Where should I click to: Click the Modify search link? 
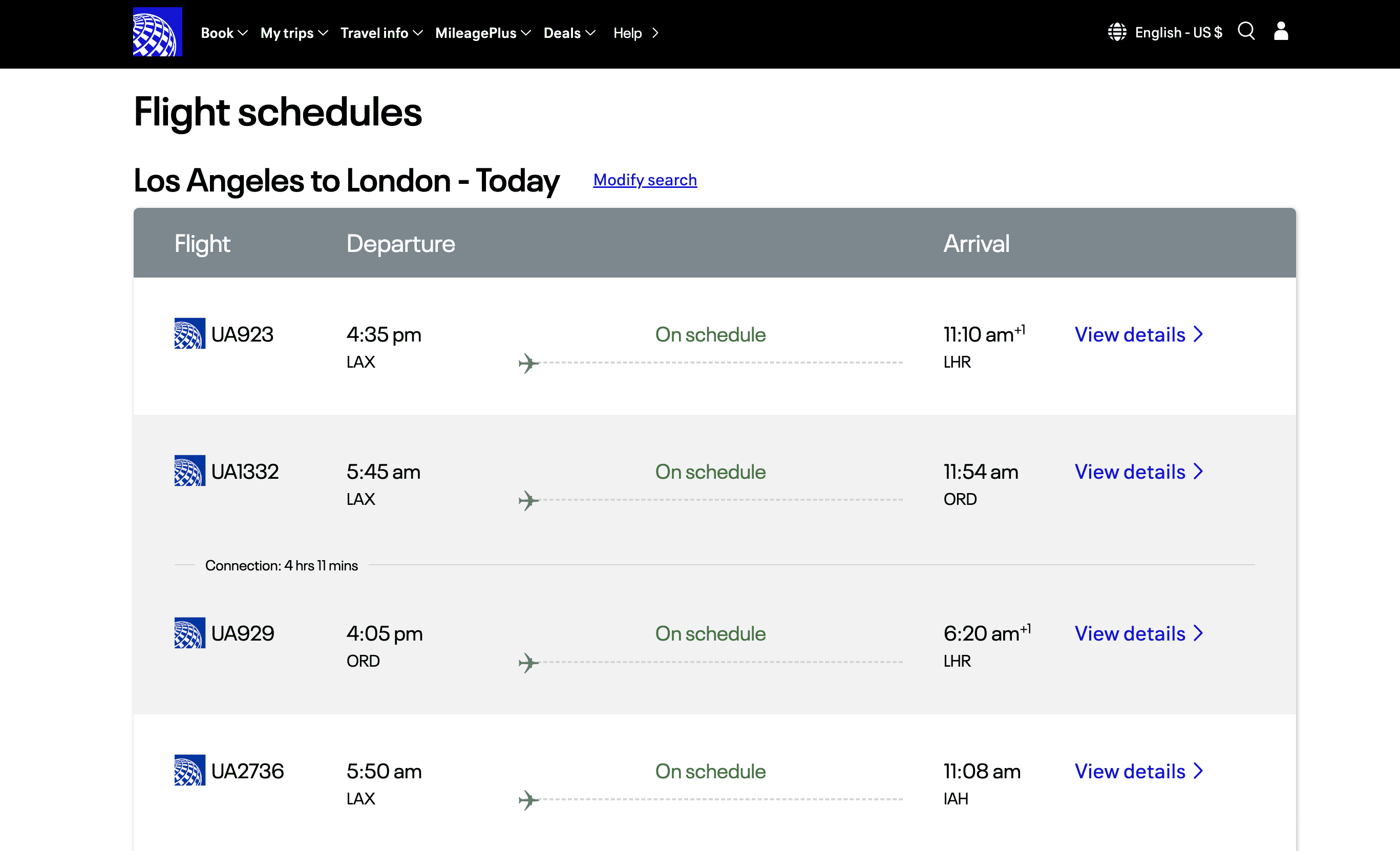pyautogui.click(x=645, y=180)
